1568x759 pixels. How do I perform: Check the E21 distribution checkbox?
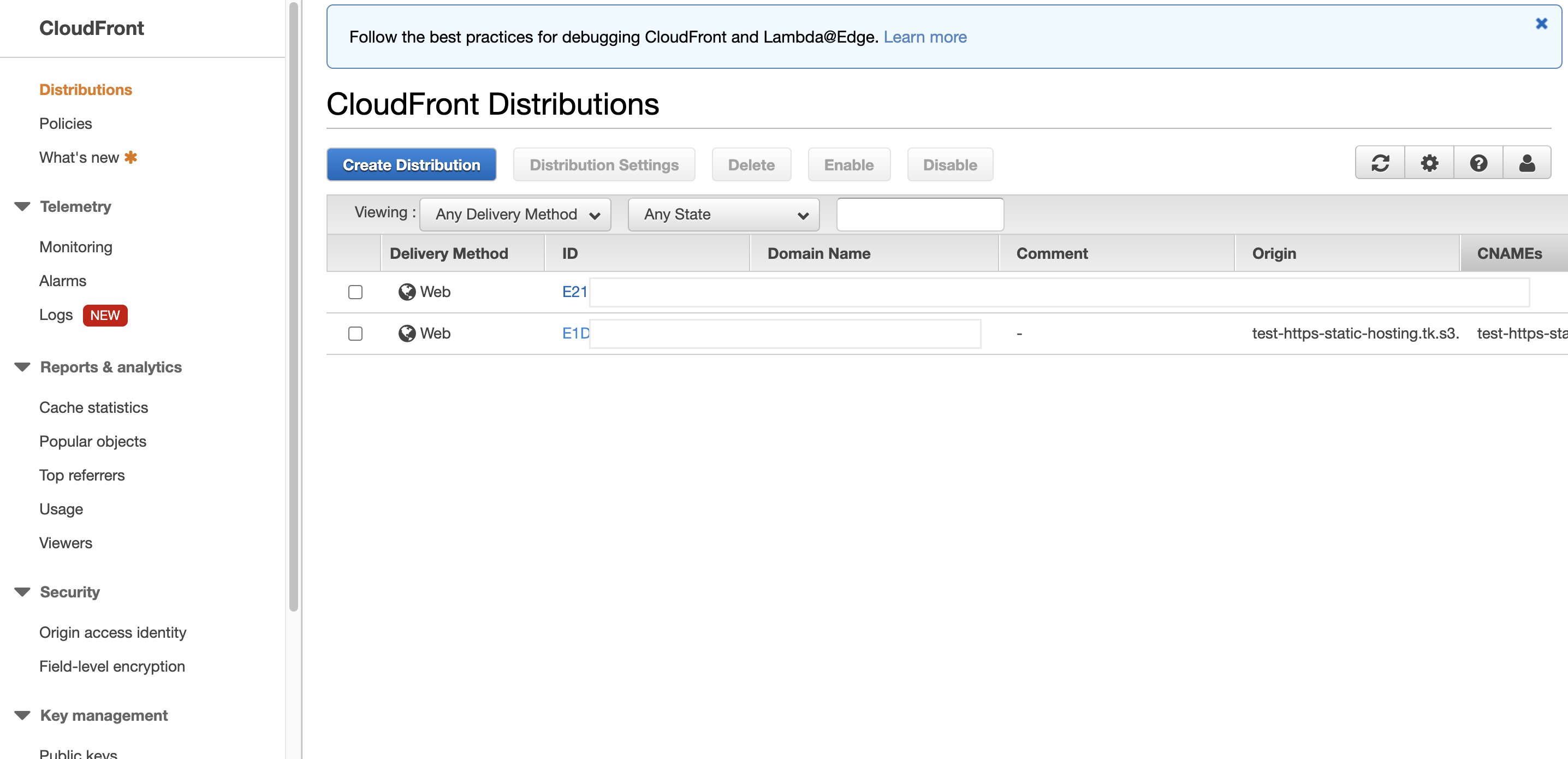pos(355,292)
